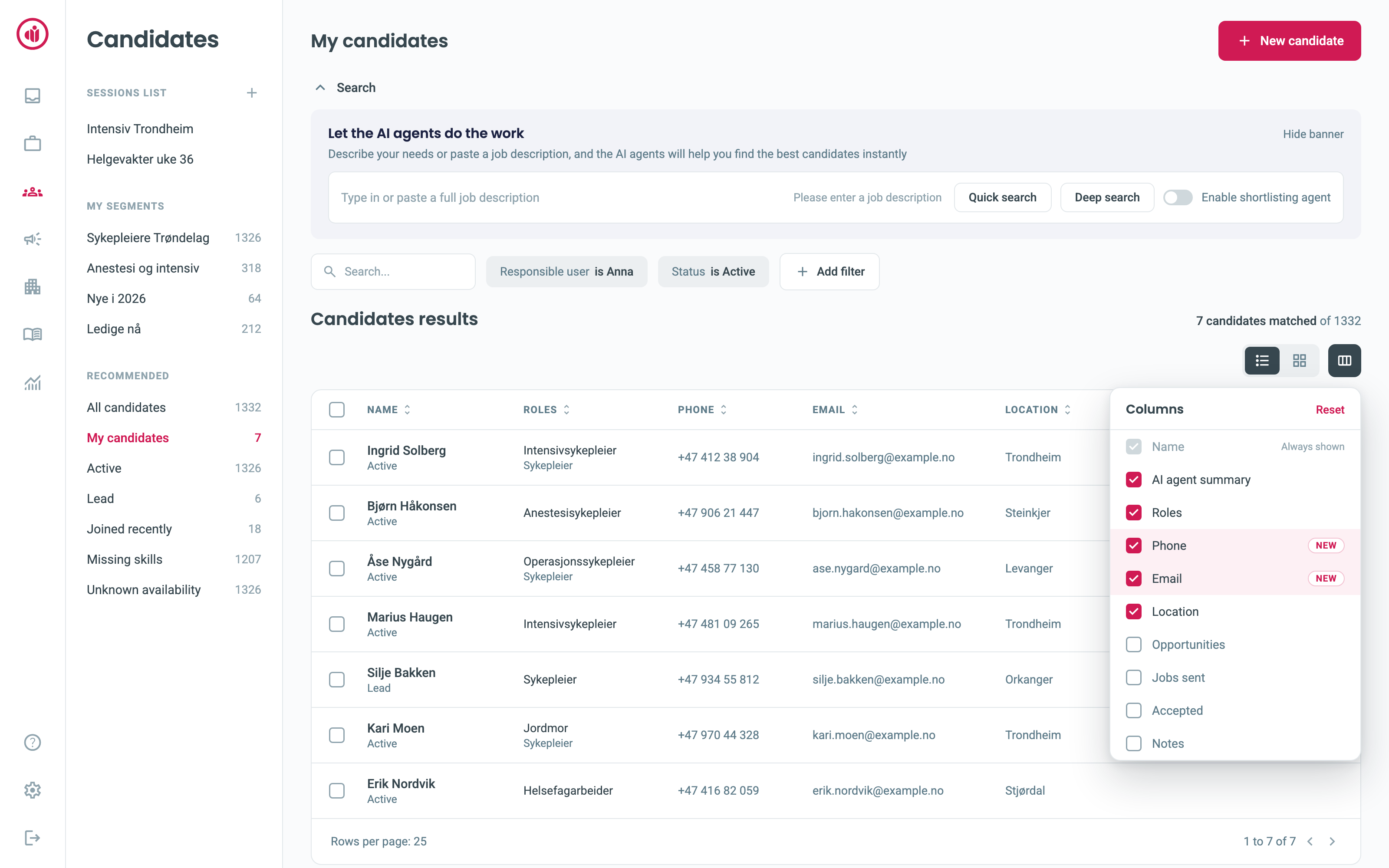This screenshot has height=868, width=1389.
Task: Click the Add filter button
Action: pyautogui.click(x=829, y=272)
